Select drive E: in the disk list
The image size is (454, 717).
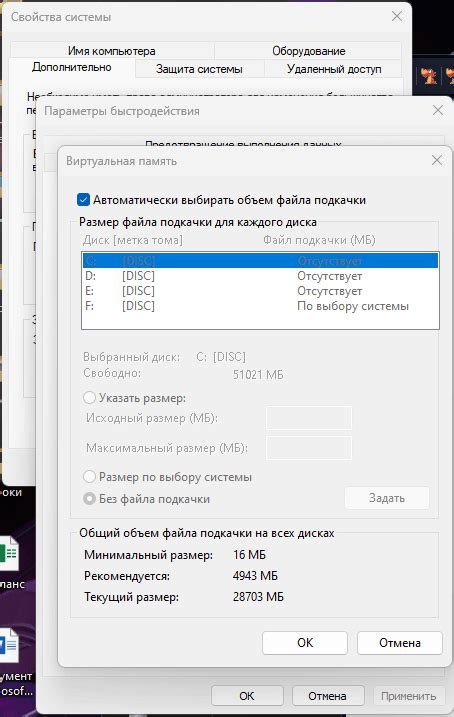point(260,291)
